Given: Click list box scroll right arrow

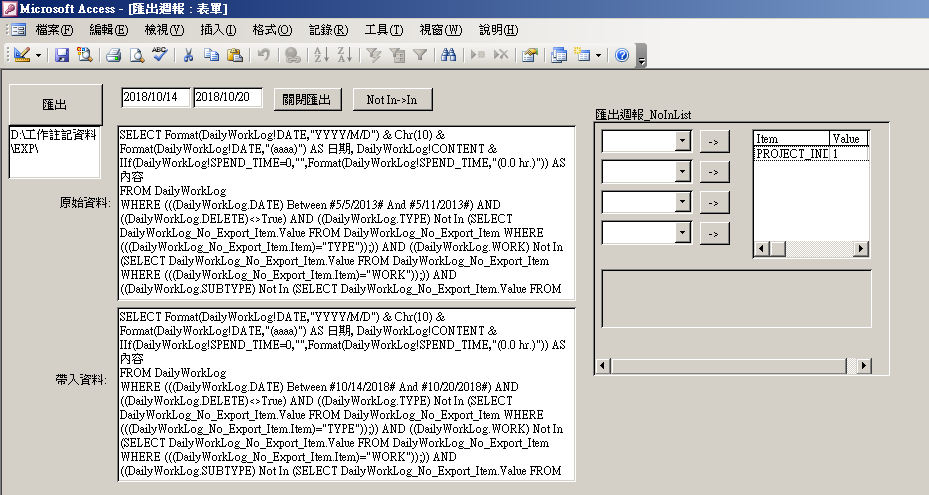Looking at the screenshot, I should click(861, 248).
